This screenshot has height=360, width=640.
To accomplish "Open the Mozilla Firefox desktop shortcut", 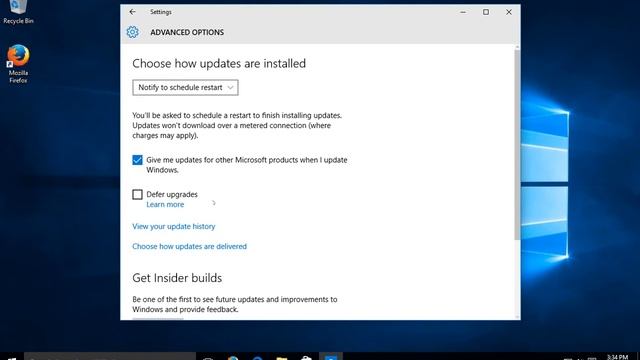I will tap(18, 64).
